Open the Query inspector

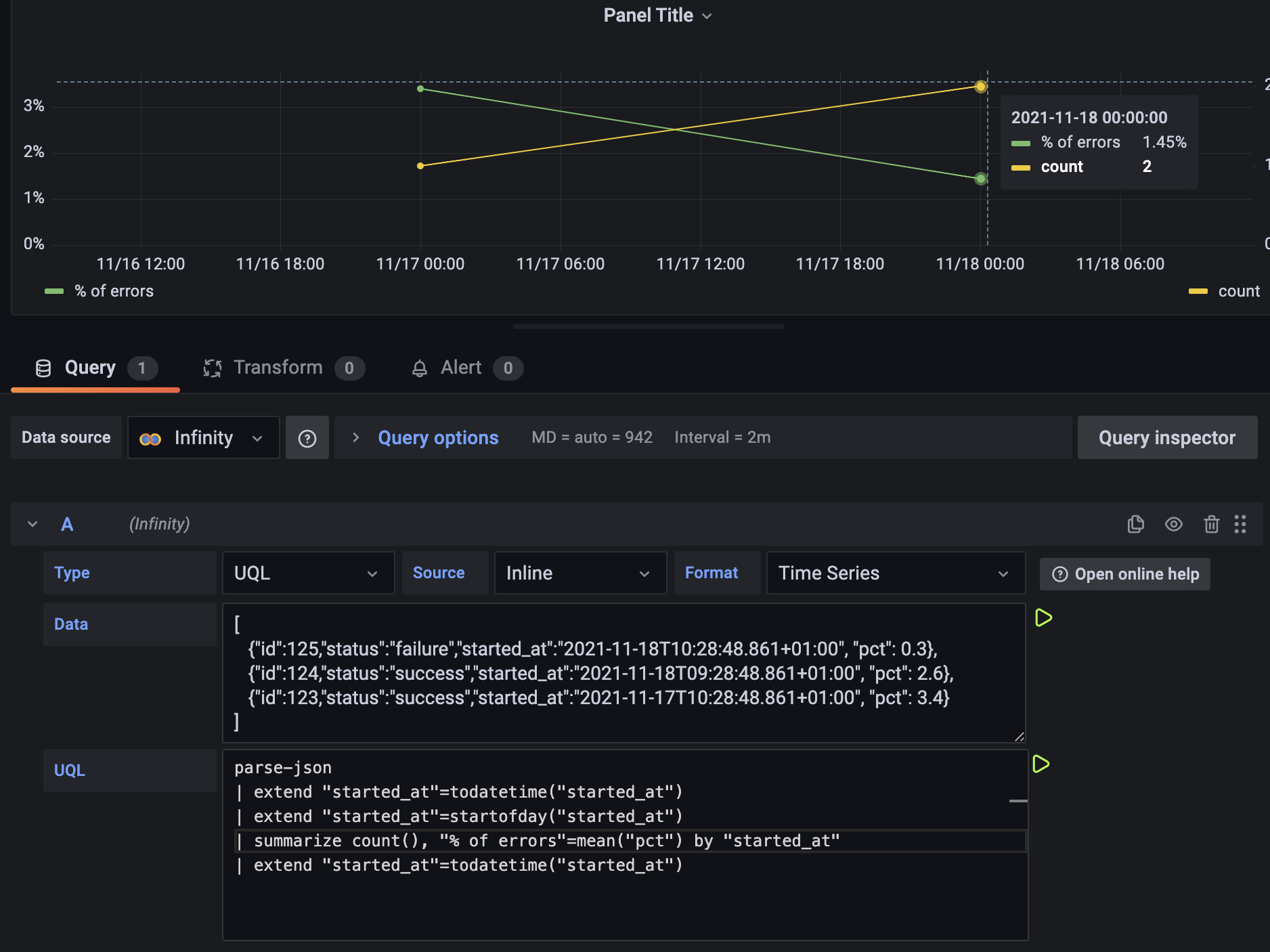click(1167, 437)
